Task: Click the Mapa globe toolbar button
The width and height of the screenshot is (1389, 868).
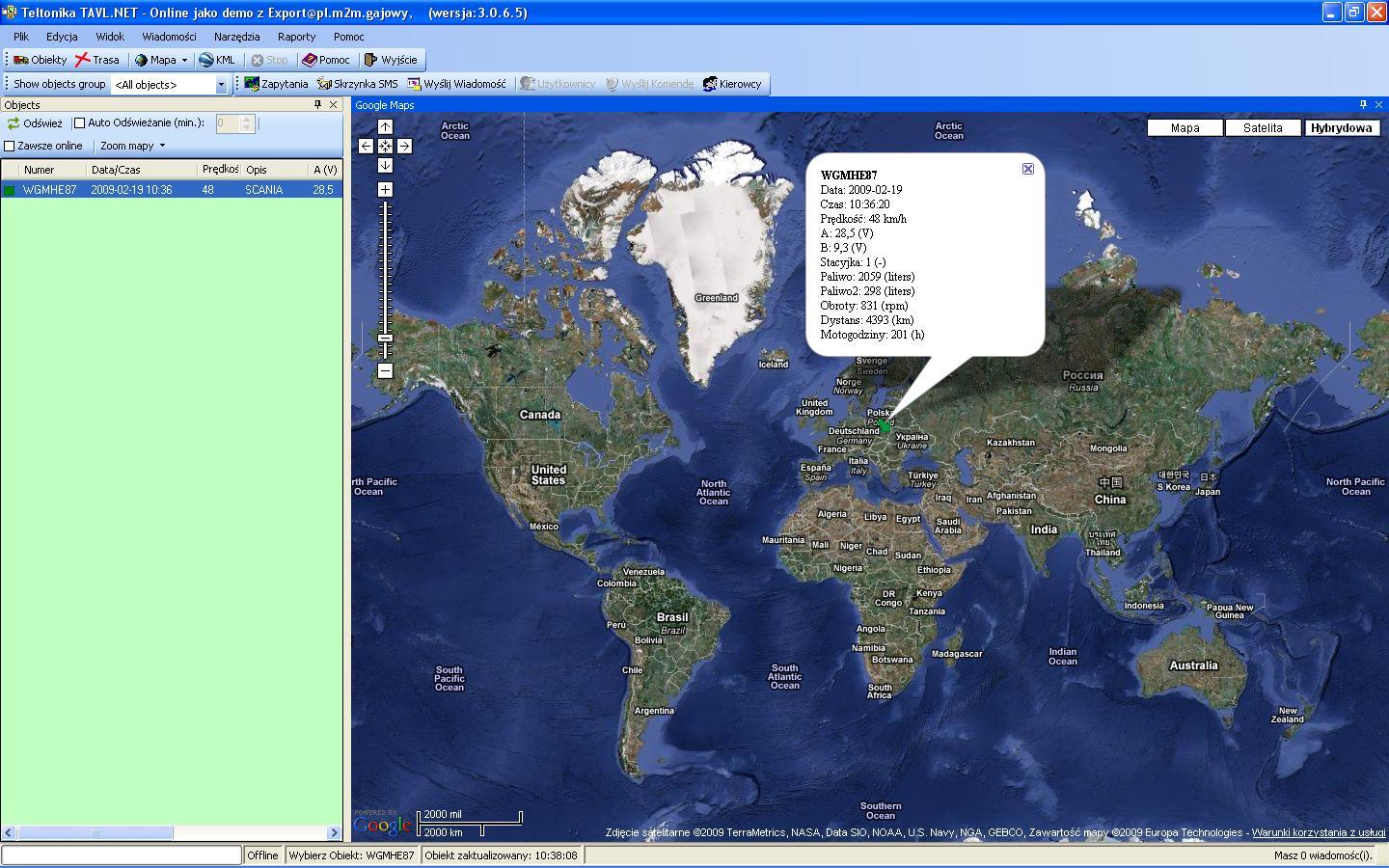Action: tap(155, 60)
